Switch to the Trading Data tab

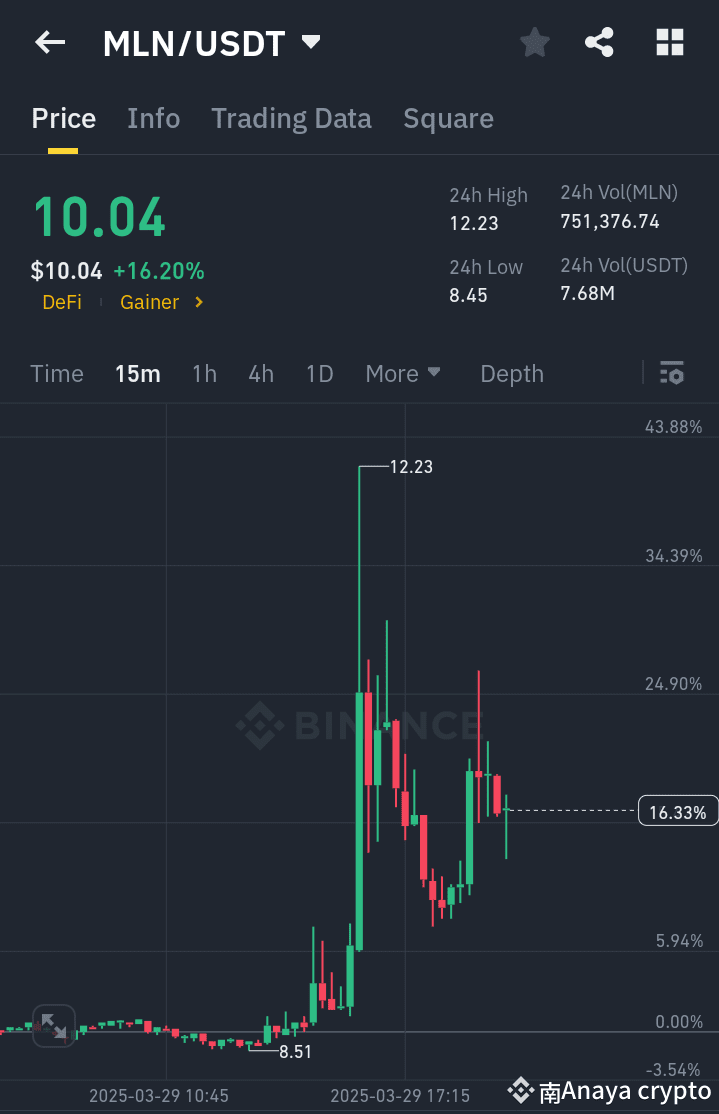[x=291, y=118]
